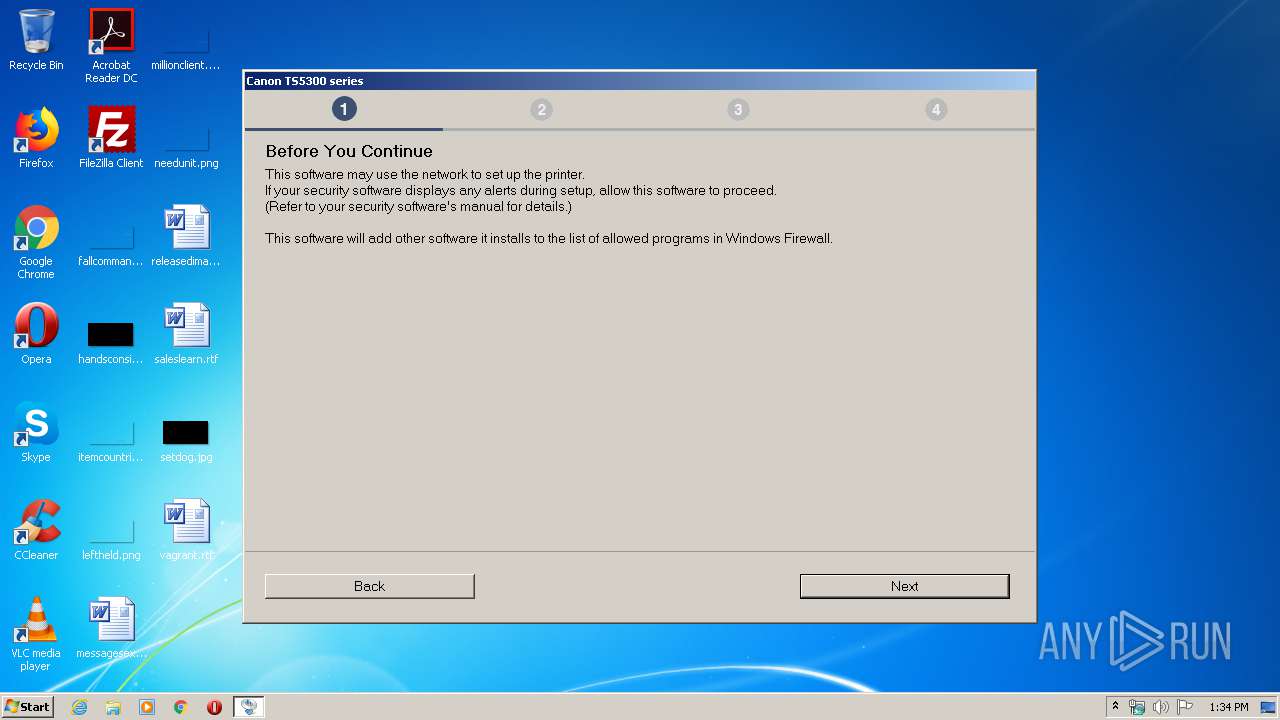
Task: Select step 3 circle indicator
Action: [x=738, y=109]
